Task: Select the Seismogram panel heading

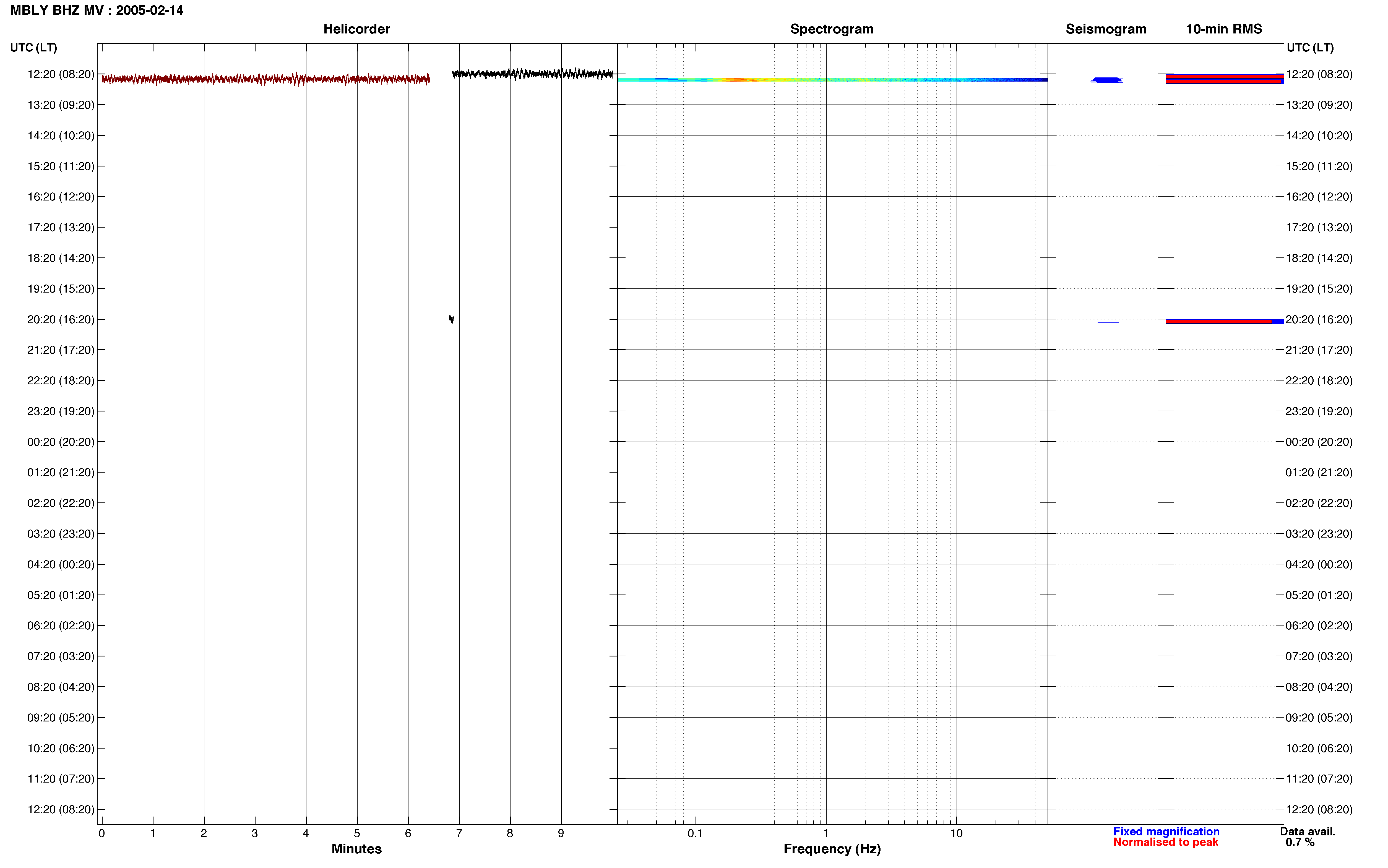Action: [x=1106, y=29]
